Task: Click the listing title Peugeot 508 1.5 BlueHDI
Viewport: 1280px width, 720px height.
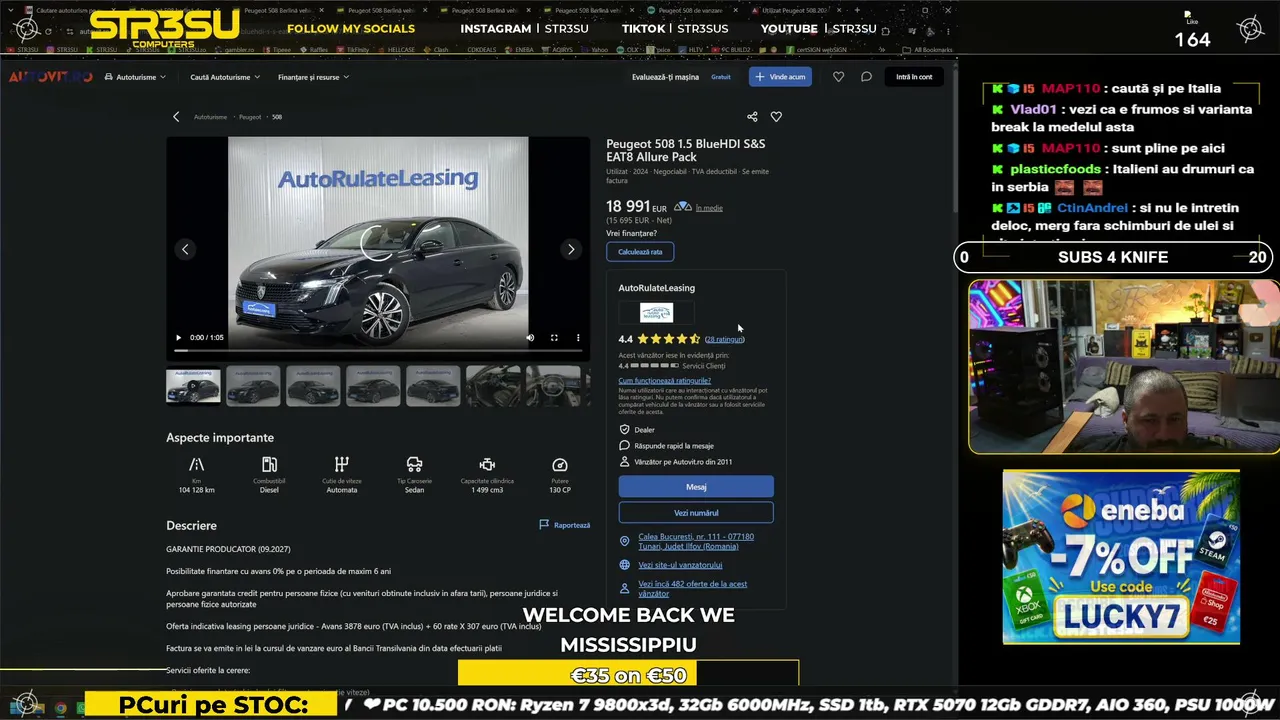Action: click(686, 150)
